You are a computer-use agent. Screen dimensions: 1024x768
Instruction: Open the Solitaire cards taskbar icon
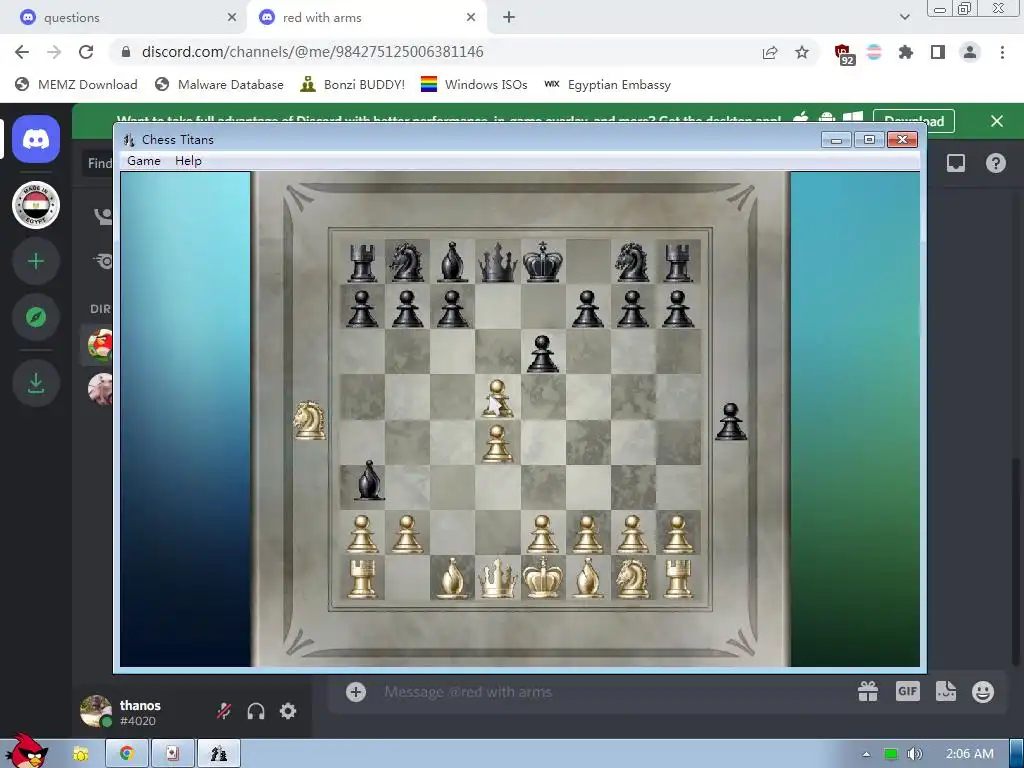(x=172, y=754)
